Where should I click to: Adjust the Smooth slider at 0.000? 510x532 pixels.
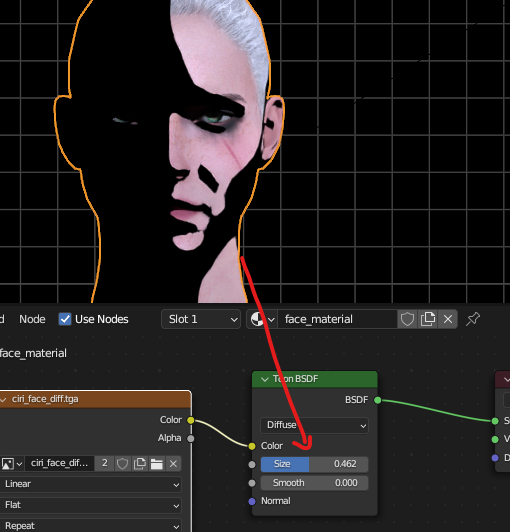pyautogui.click(x=314, y=483)
